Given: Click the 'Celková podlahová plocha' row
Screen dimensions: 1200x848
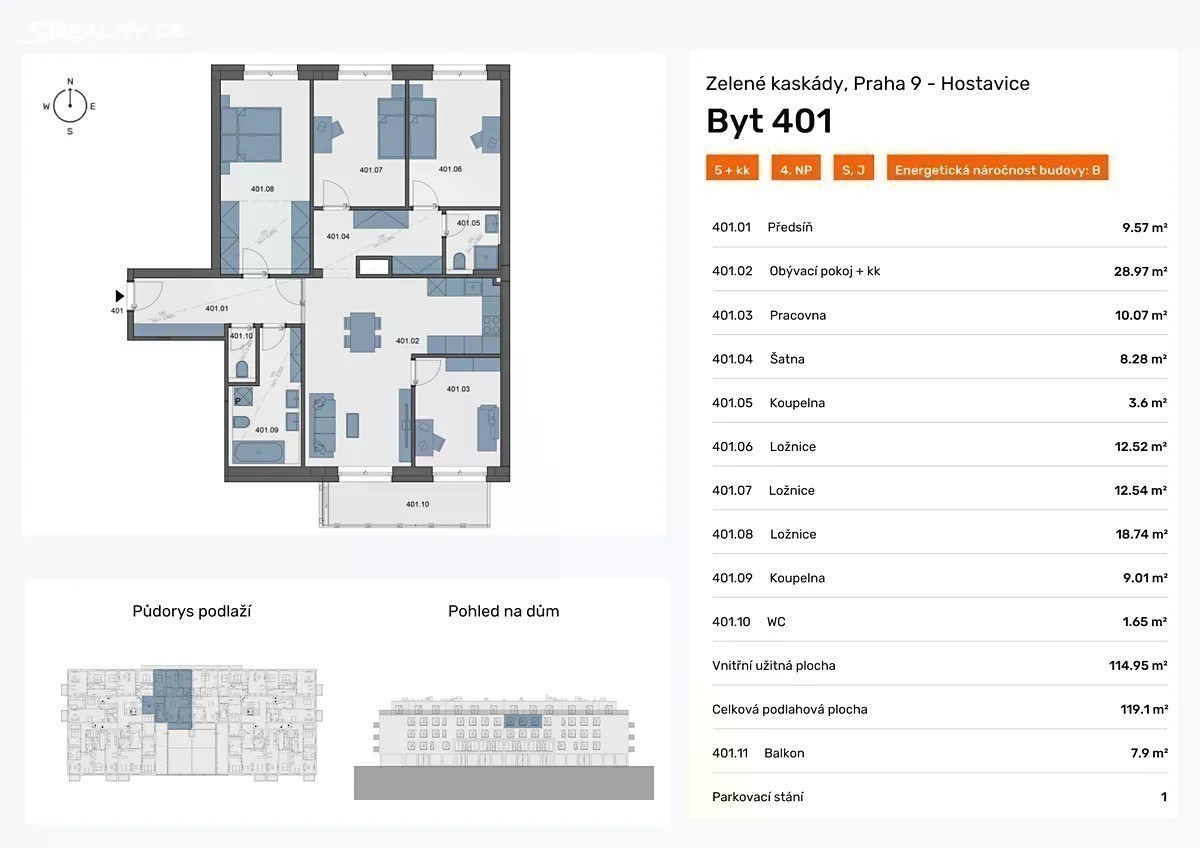Looking at the screenshot, I should [939, 709].
